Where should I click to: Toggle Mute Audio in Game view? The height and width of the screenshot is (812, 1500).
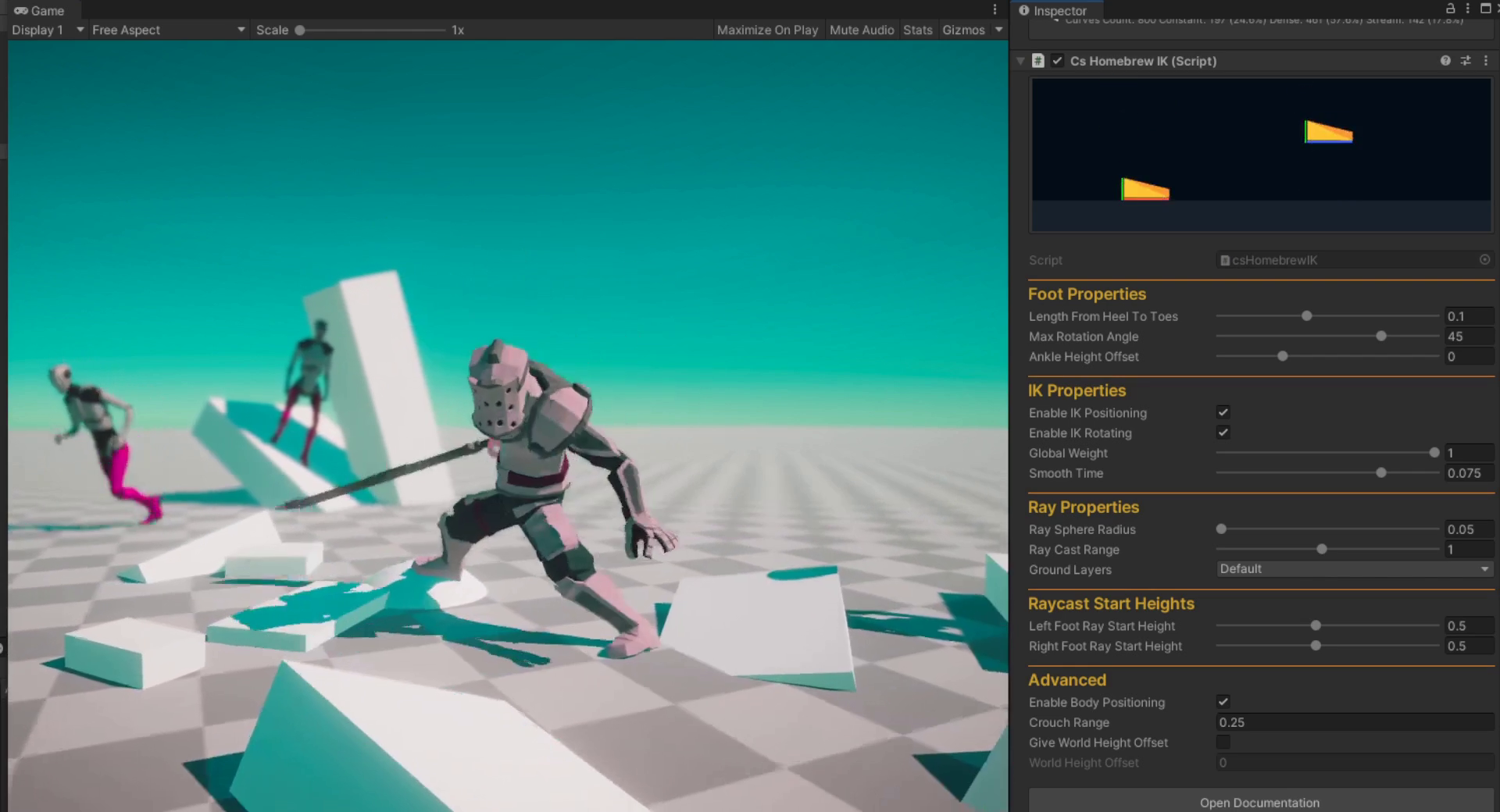coord(862,30)
